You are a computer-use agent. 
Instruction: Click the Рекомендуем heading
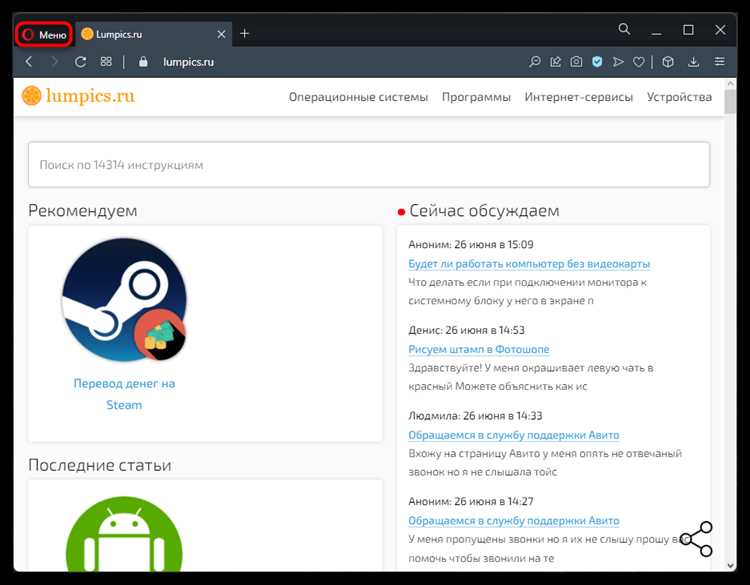(x=83, y=210)
